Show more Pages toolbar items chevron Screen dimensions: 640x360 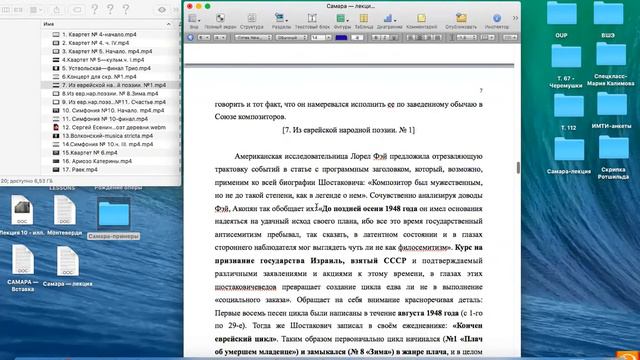(515, 18)
